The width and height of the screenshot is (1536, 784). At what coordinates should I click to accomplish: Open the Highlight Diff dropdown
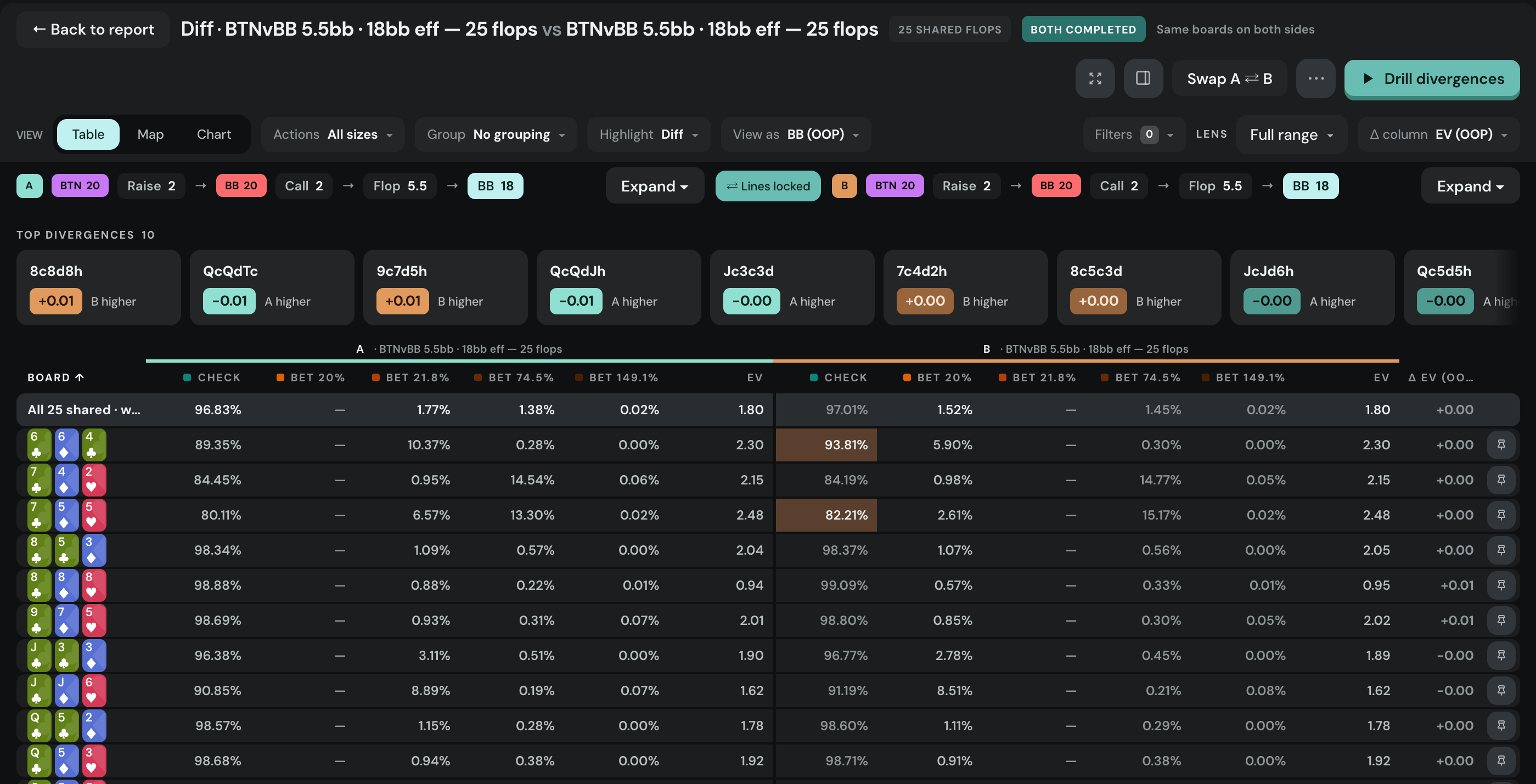point(649,135)
